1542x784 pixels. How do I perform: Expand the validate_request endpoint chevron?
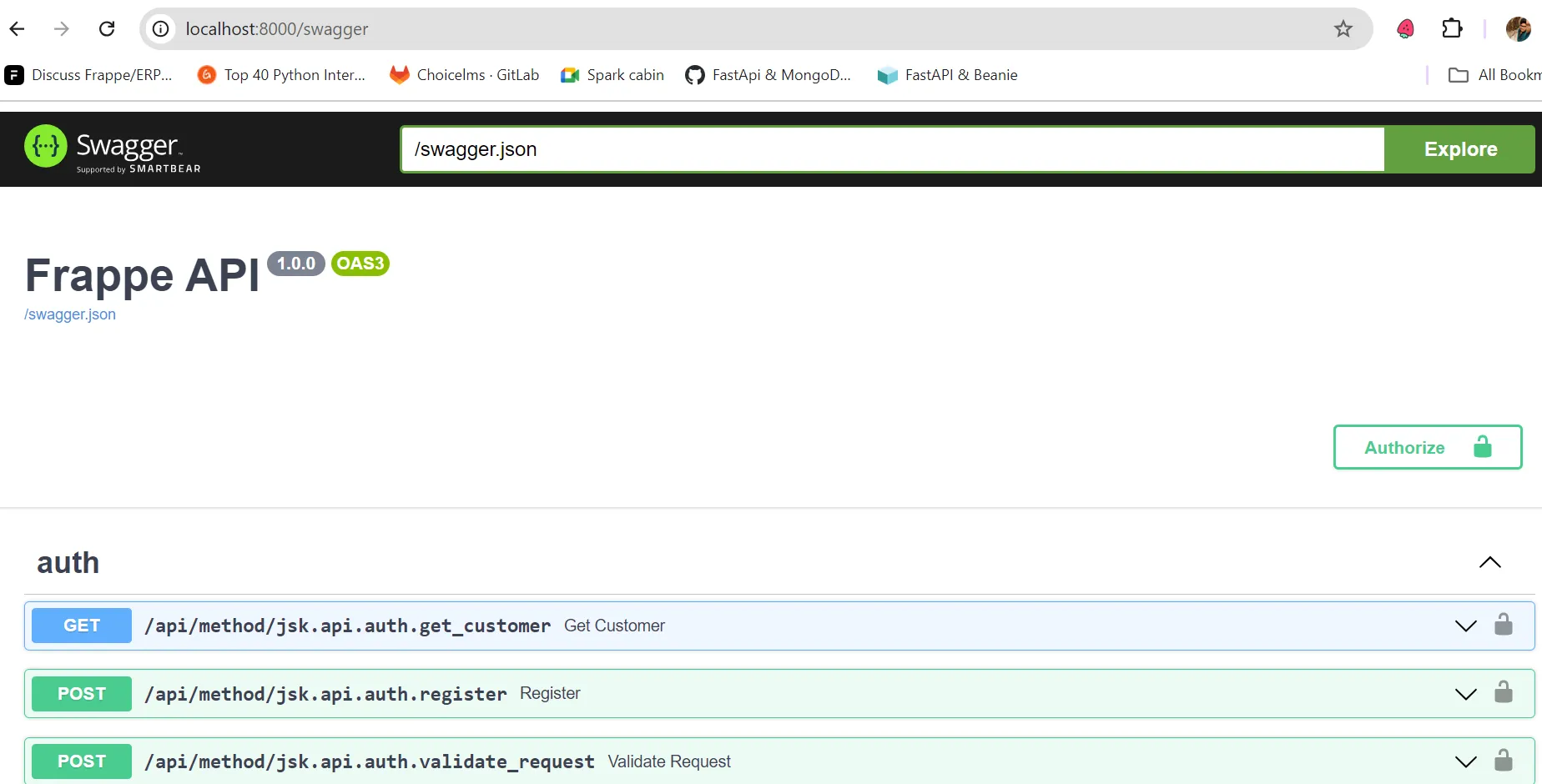(x=1466, y=761)
